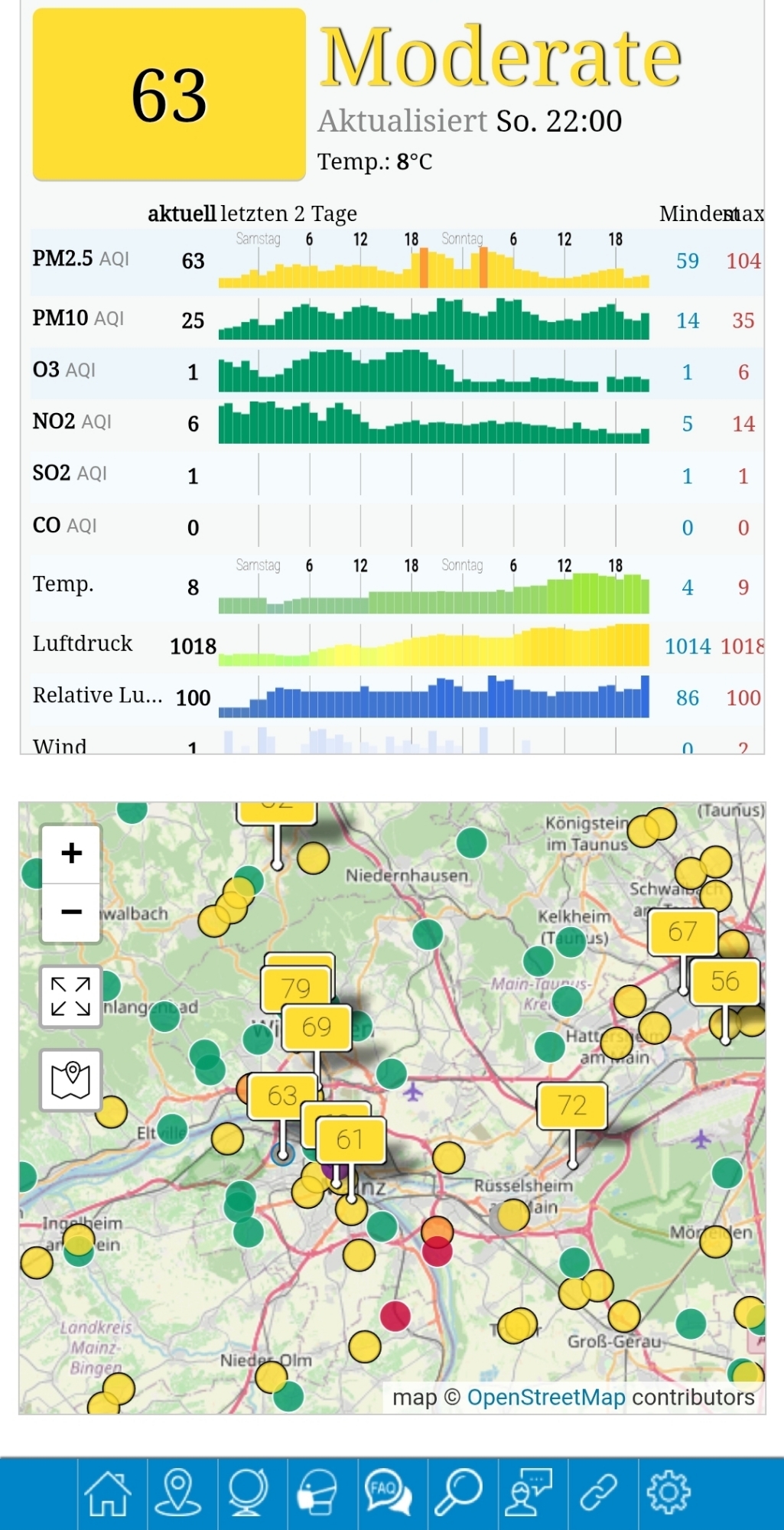Open the home icon in bottom bar
The image size is (784, 1530).
pos(108,1493)
